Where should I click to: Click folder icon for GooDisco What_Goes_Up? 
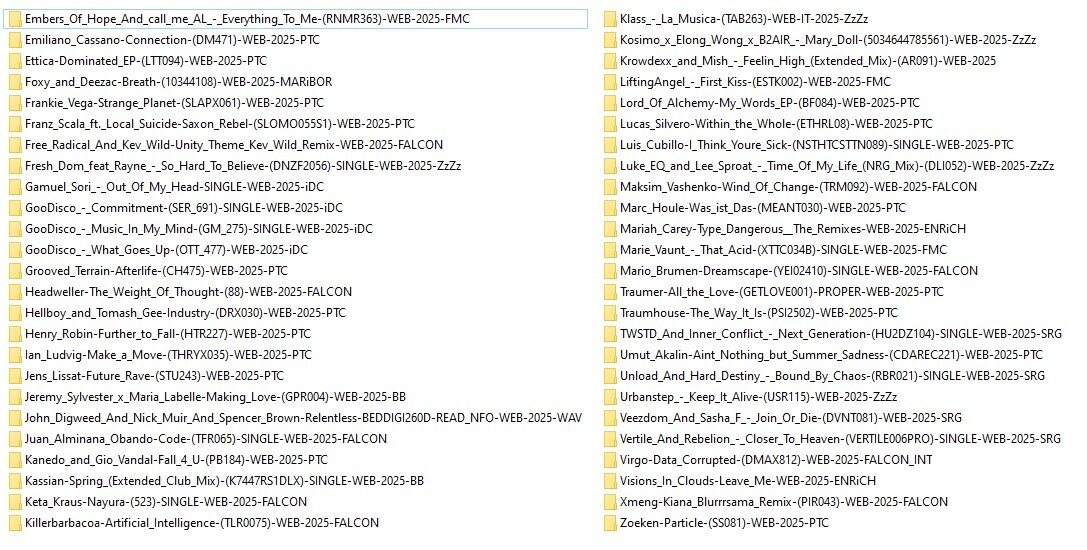click(x=15, y=250)
